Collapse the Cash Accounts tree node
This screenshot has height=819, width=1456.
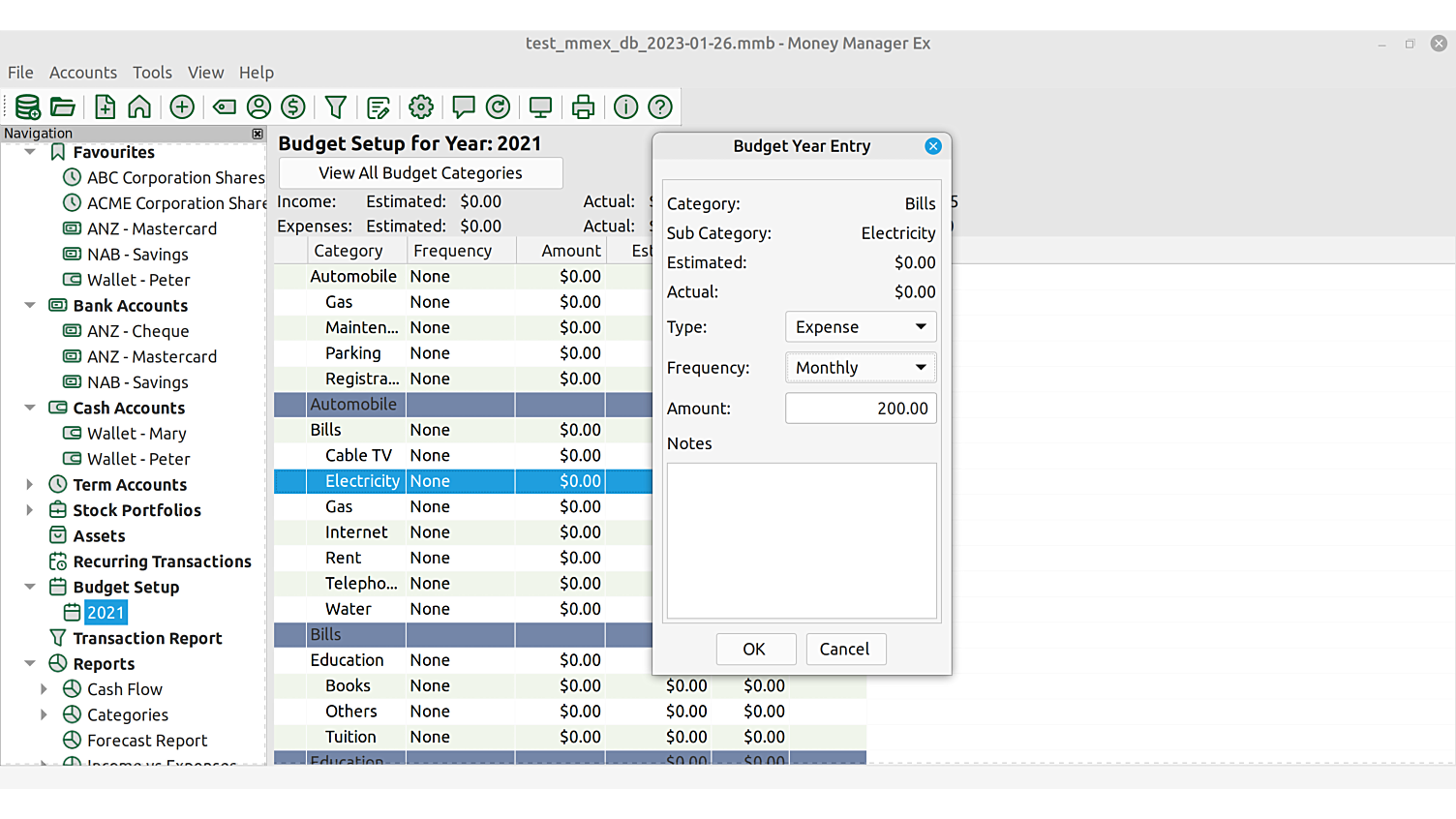point(30,409)
